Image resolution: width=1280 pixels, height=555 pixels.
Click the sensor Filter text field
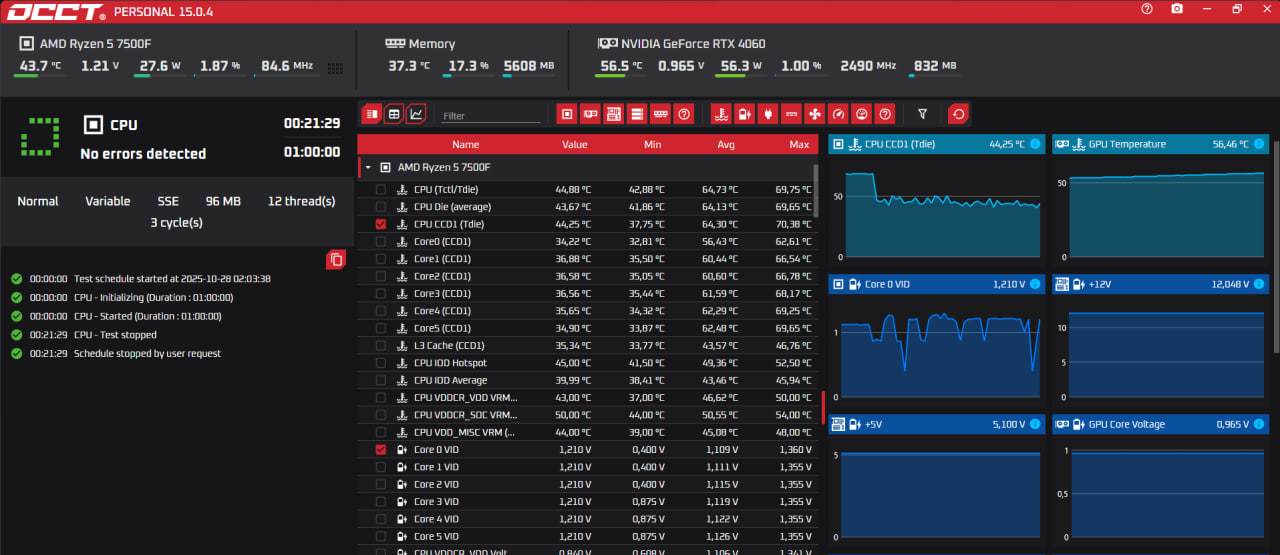(x=490, y=116)
